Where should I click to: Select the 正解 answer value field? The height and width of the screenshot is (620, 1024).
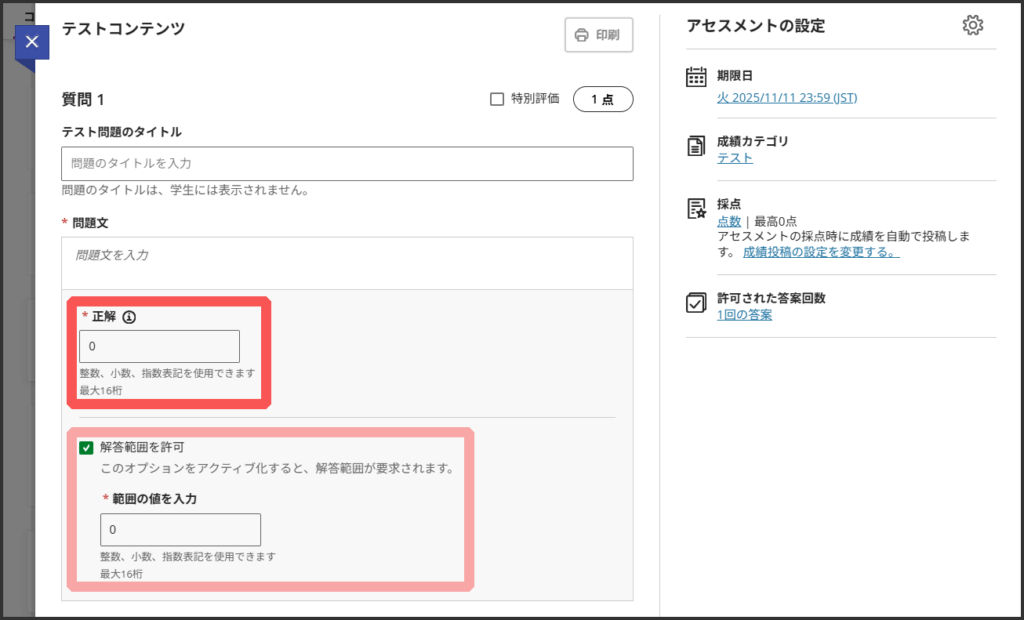tap(160, 346)
